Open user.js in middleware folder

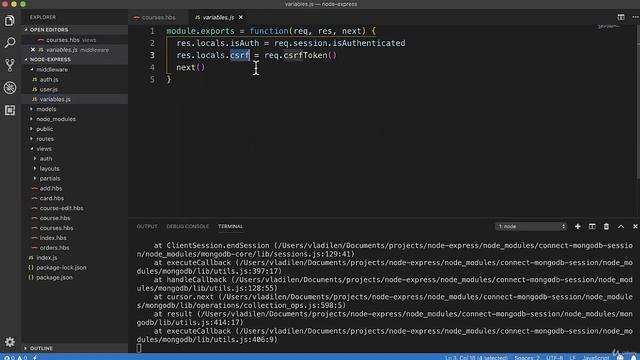(49, 89)
